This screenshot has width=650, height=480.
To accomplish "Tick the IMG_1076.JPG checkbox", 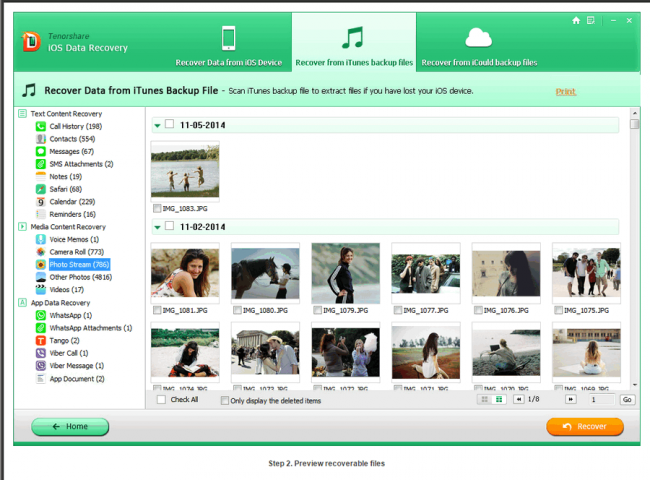I will (x=478, y=310).
